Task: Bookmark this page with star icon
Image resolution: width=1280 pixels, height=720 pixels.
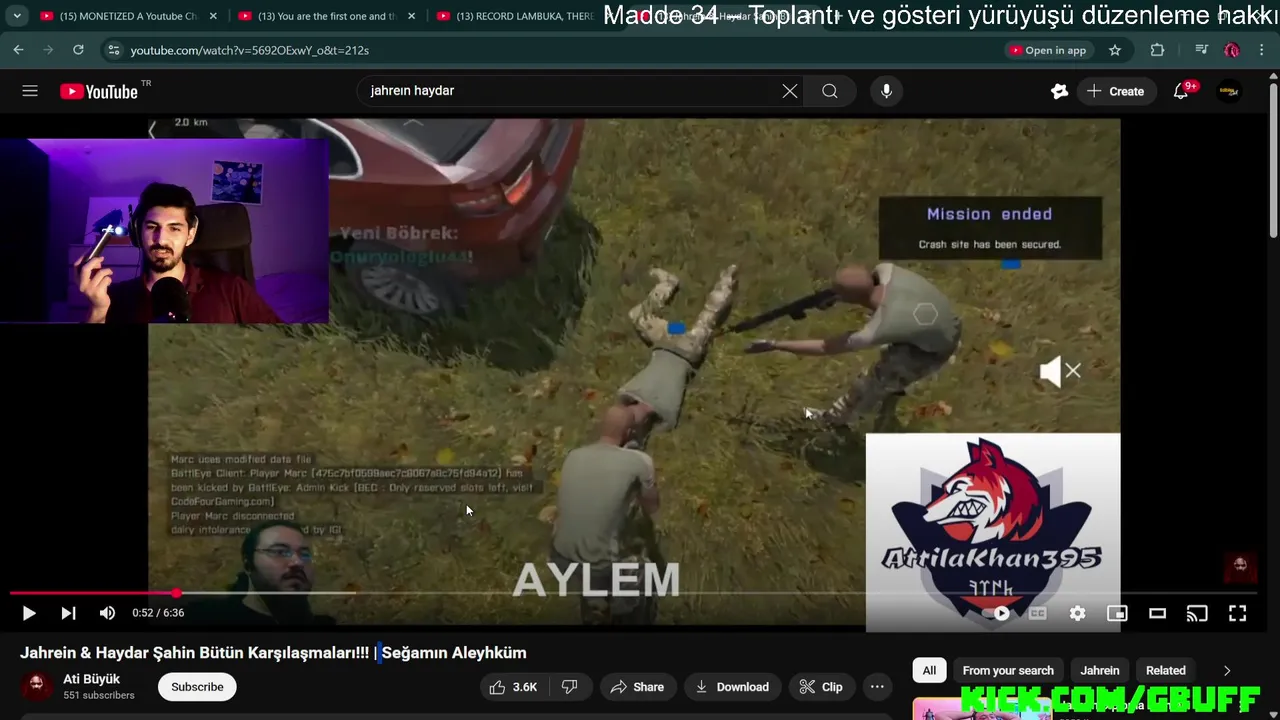Action: pyautogui.click(x=1115, y=50)
